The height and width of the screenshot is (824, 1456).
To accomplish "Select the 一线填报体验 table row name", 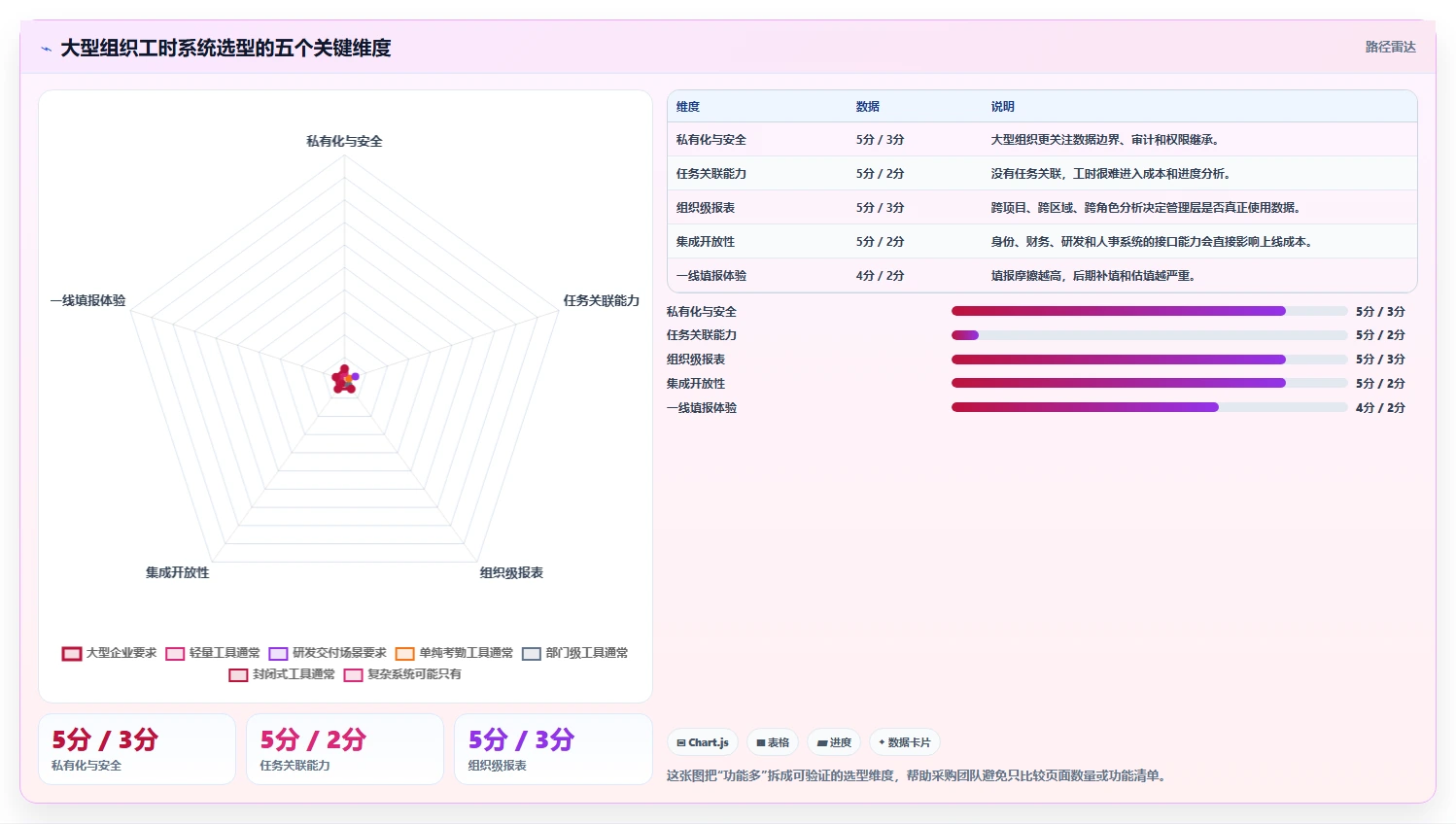I will [711, 276].
